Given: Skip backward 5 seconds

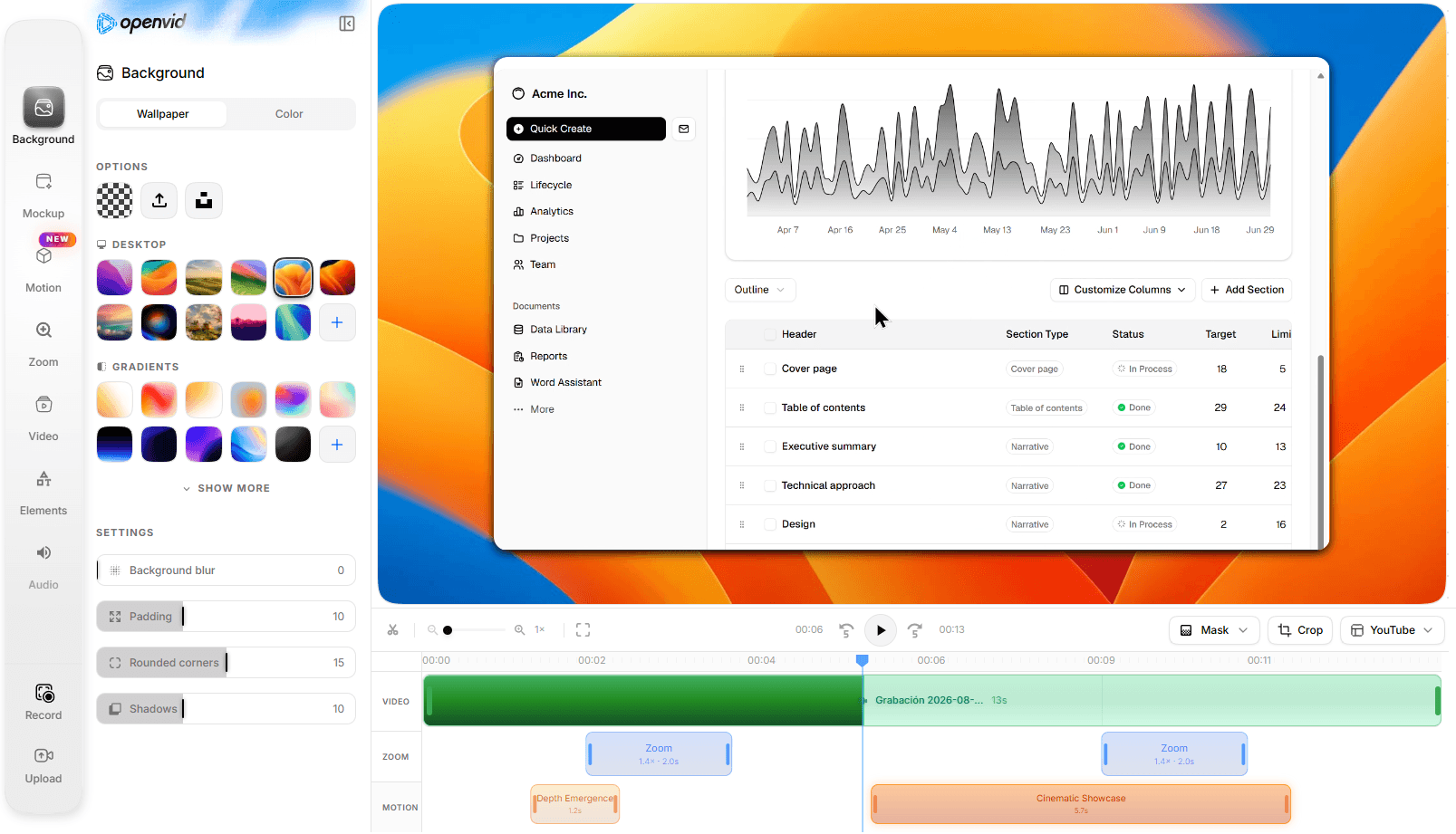Looking at the screenshot, I should click(846, 630).
